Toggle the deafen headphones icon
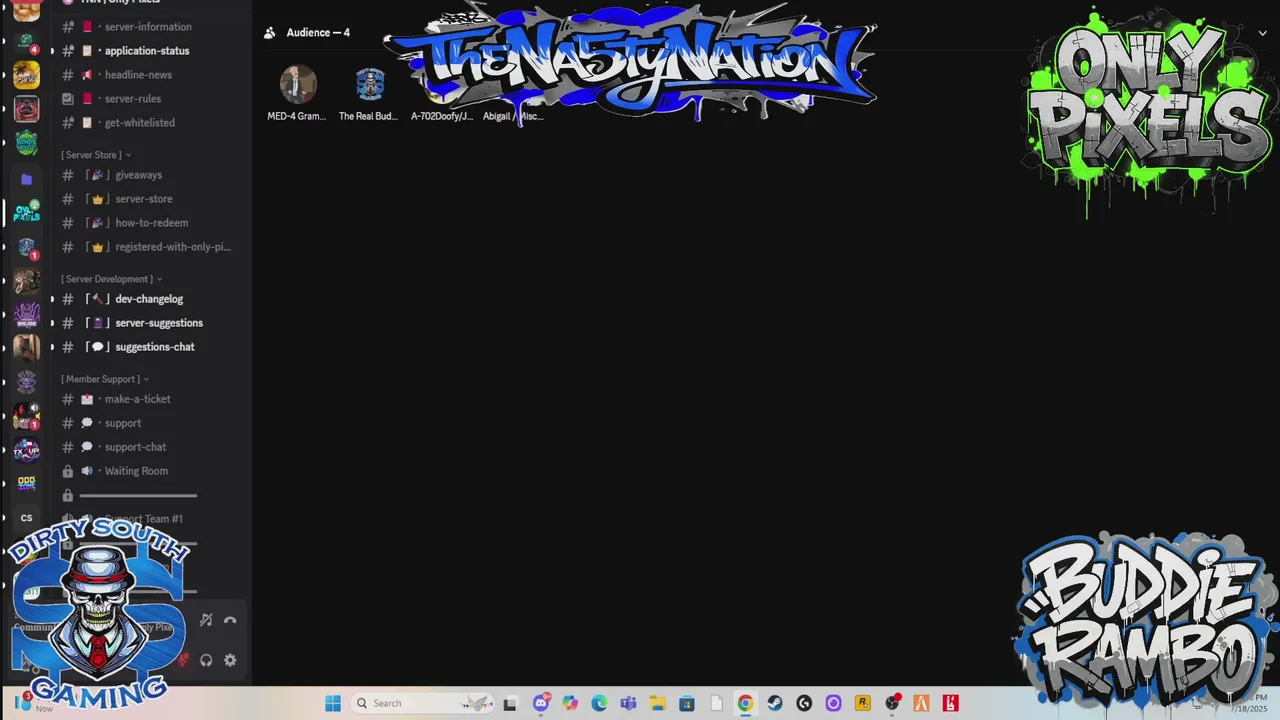This screenshot has height=720, width=1280. point(206,660)
